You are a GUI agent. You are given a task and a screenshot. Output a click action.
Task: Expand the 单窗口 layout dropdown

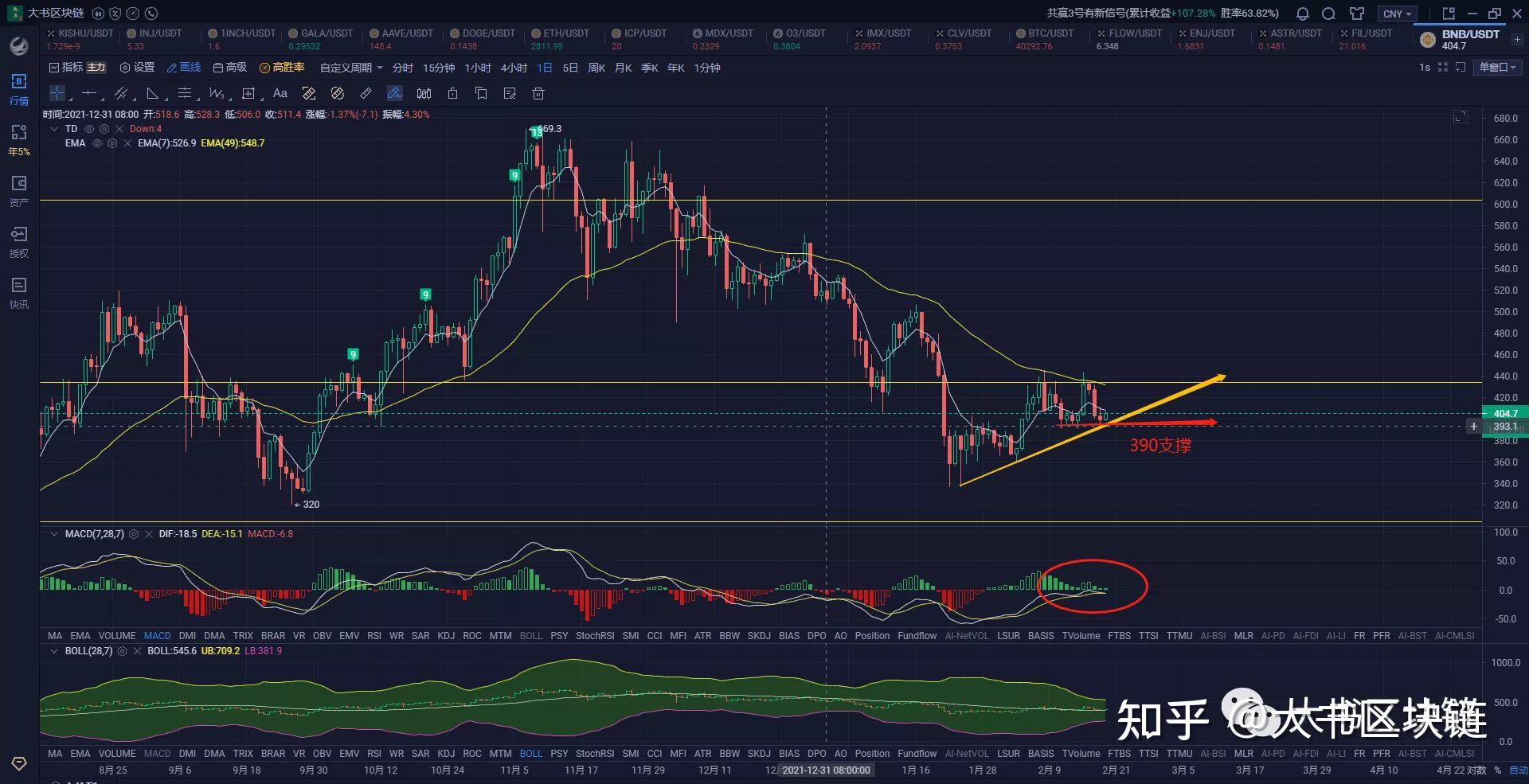(x=1497, y=68)
